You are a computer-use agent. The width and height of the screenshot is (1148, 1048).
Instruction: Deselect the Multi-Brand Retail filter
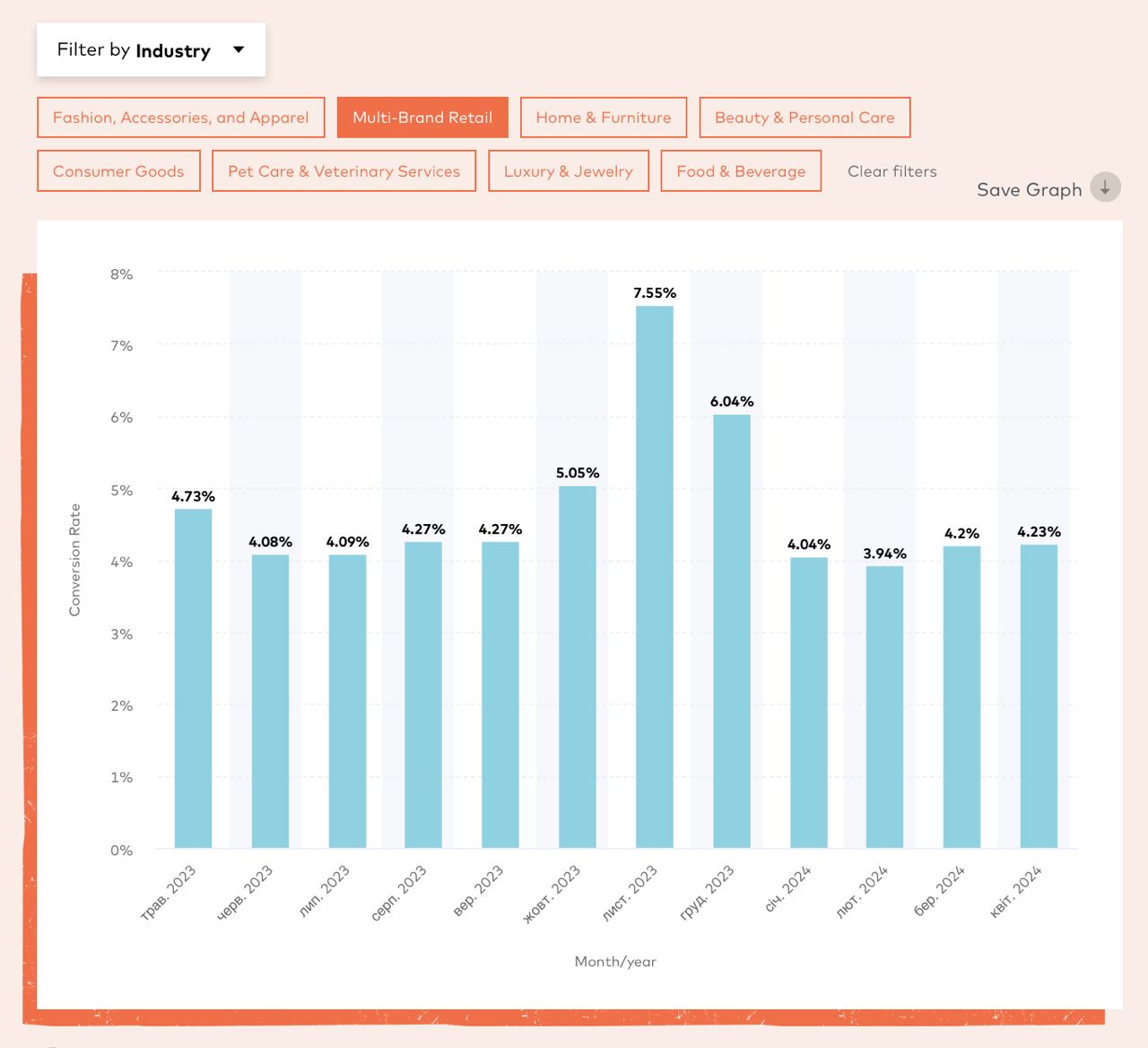tap(422, 118)
